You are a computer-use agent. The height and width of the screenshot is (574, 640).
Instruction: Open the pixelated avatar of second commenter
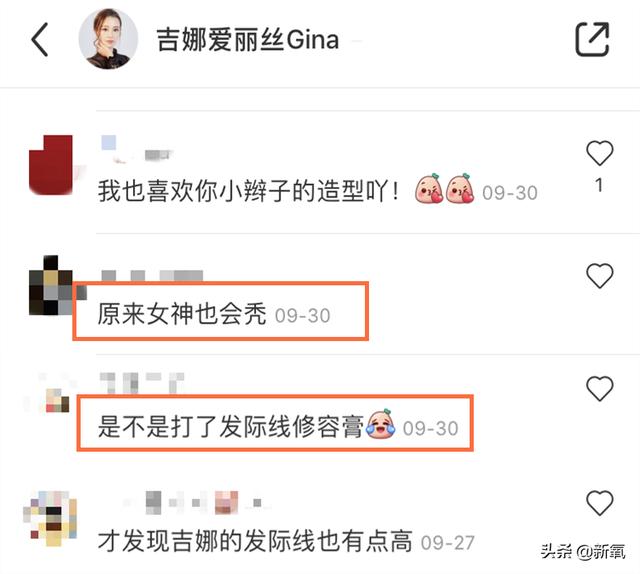51,285
